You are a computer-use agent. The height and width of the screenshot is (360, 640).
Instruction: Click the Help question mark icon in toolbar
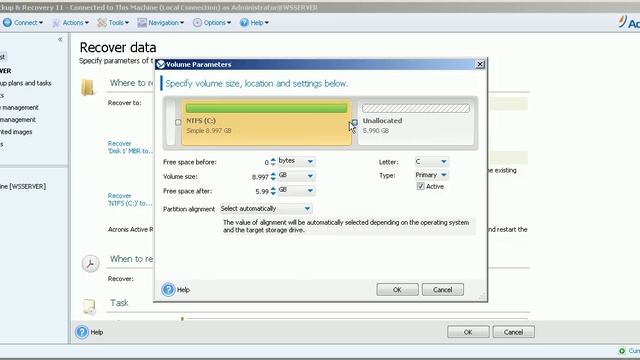pyautogui.click(x=244, y=23)
